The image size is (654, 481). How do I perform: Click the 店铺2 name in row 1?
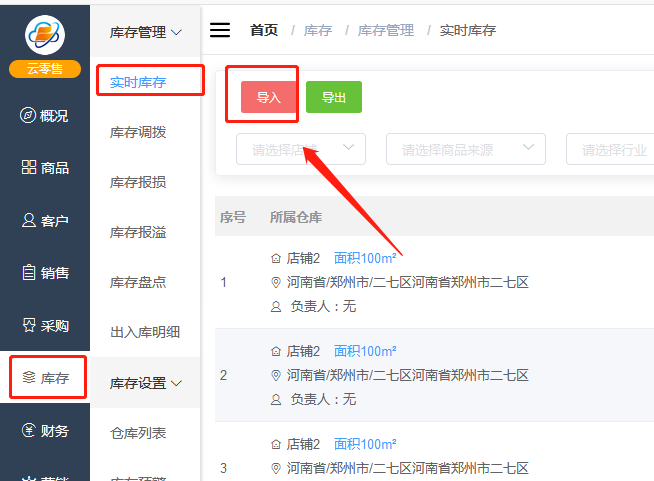click(x=303, y=258)
